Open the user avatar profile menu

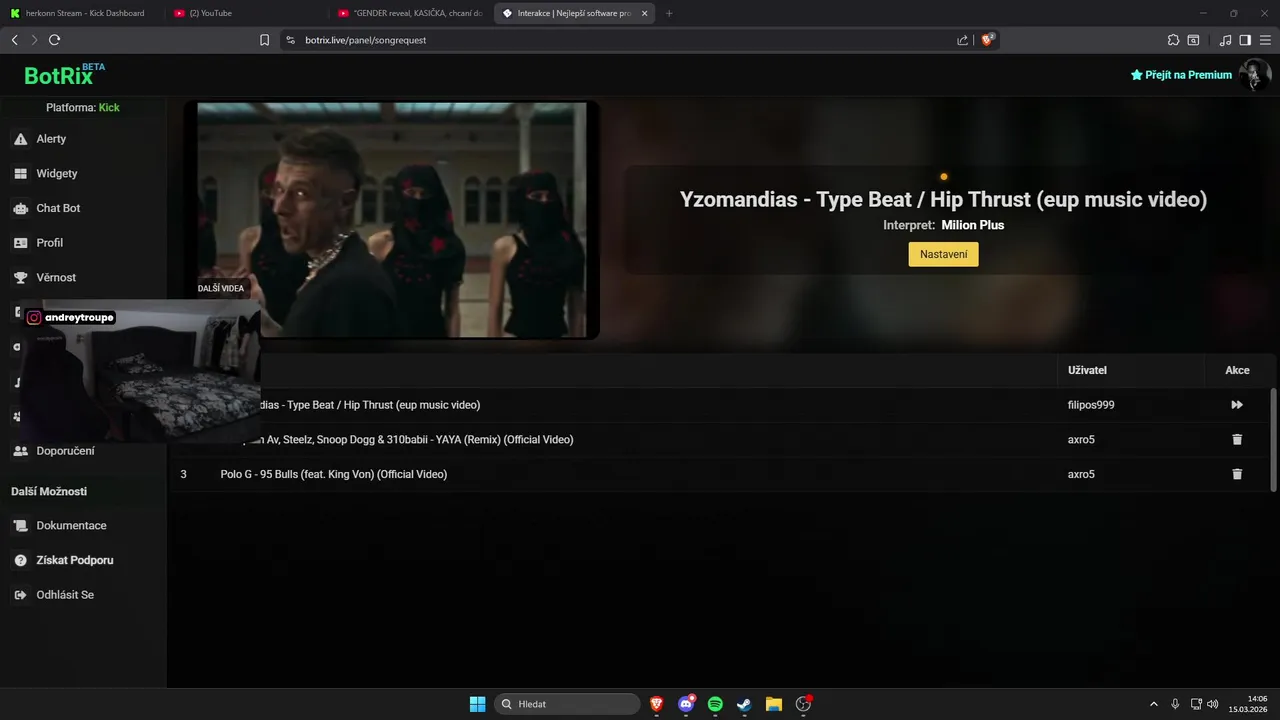1254,75
